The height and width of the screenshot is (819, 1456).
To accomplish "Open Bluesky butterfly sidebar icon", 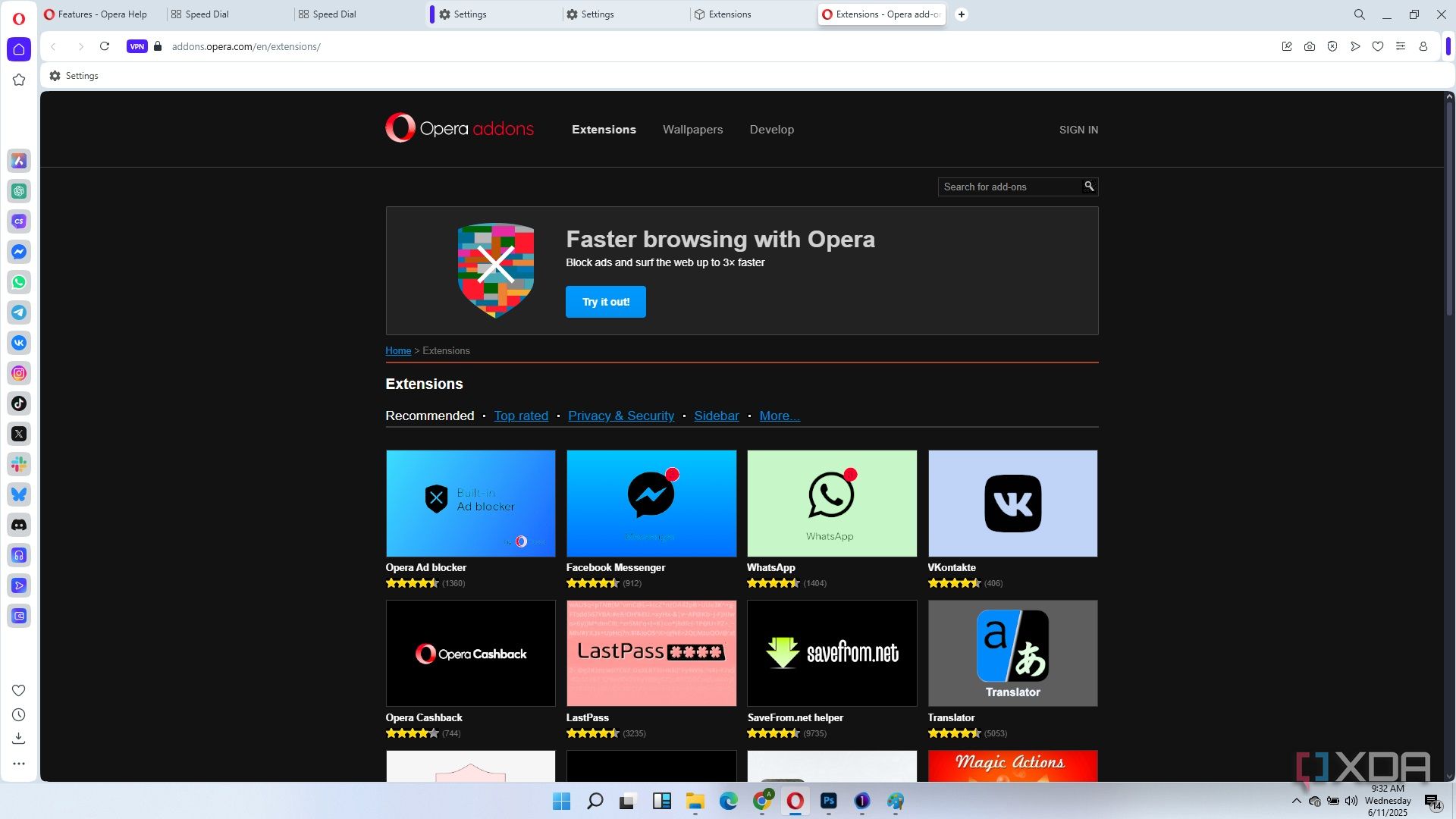I will point(19,494).
